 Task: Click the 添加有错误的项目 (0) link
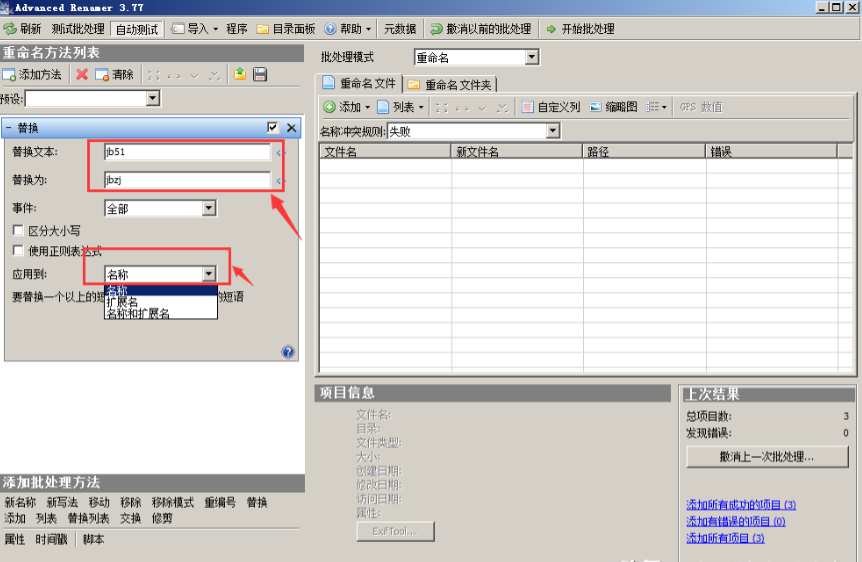pyautogui.click(x=736, y=521)
